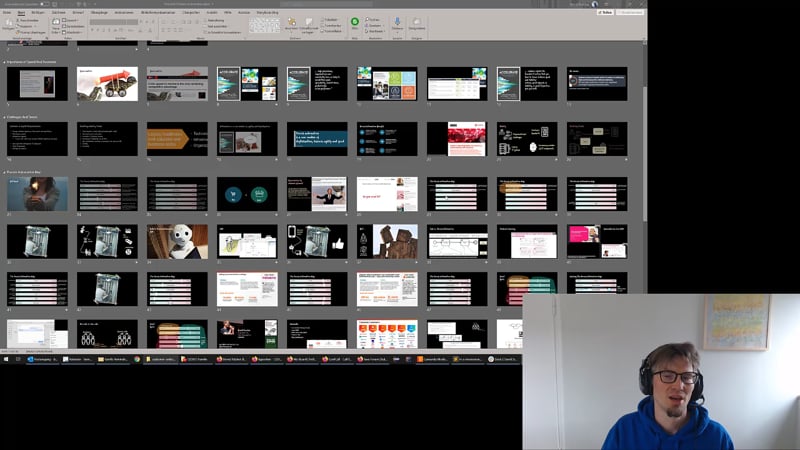Click the Kommentare button
800x450 pixels.
tap(632, 12)
